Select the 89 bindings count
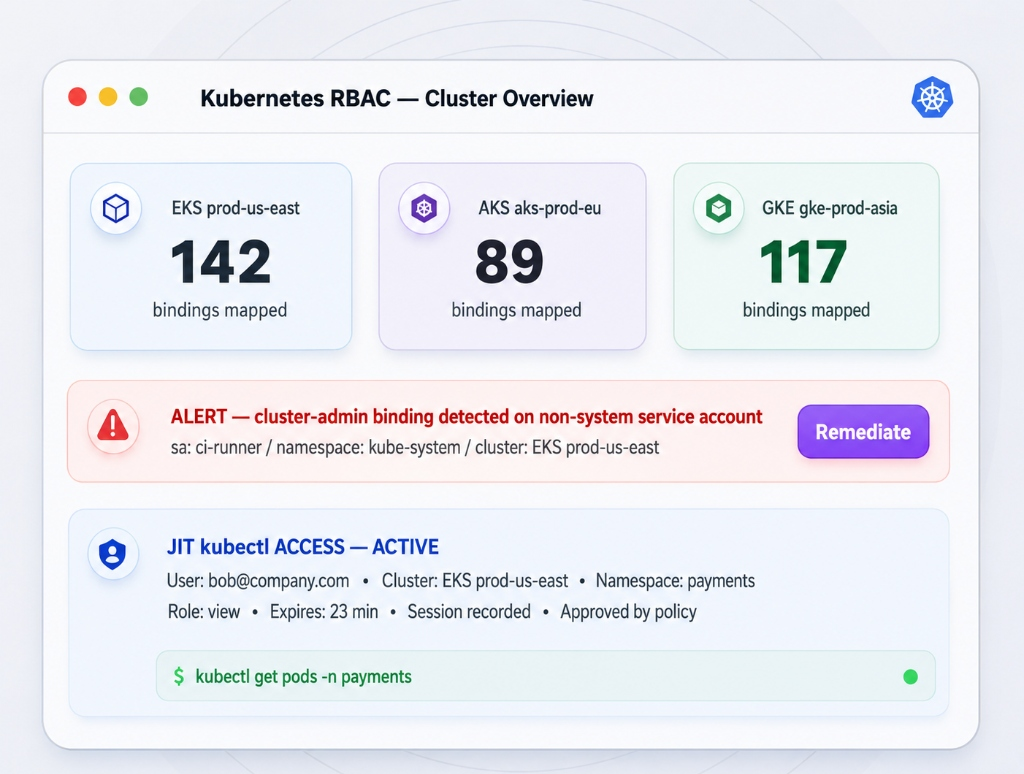Image resolution: width=1024 pixels, height=774 pixels. point(509,262)
